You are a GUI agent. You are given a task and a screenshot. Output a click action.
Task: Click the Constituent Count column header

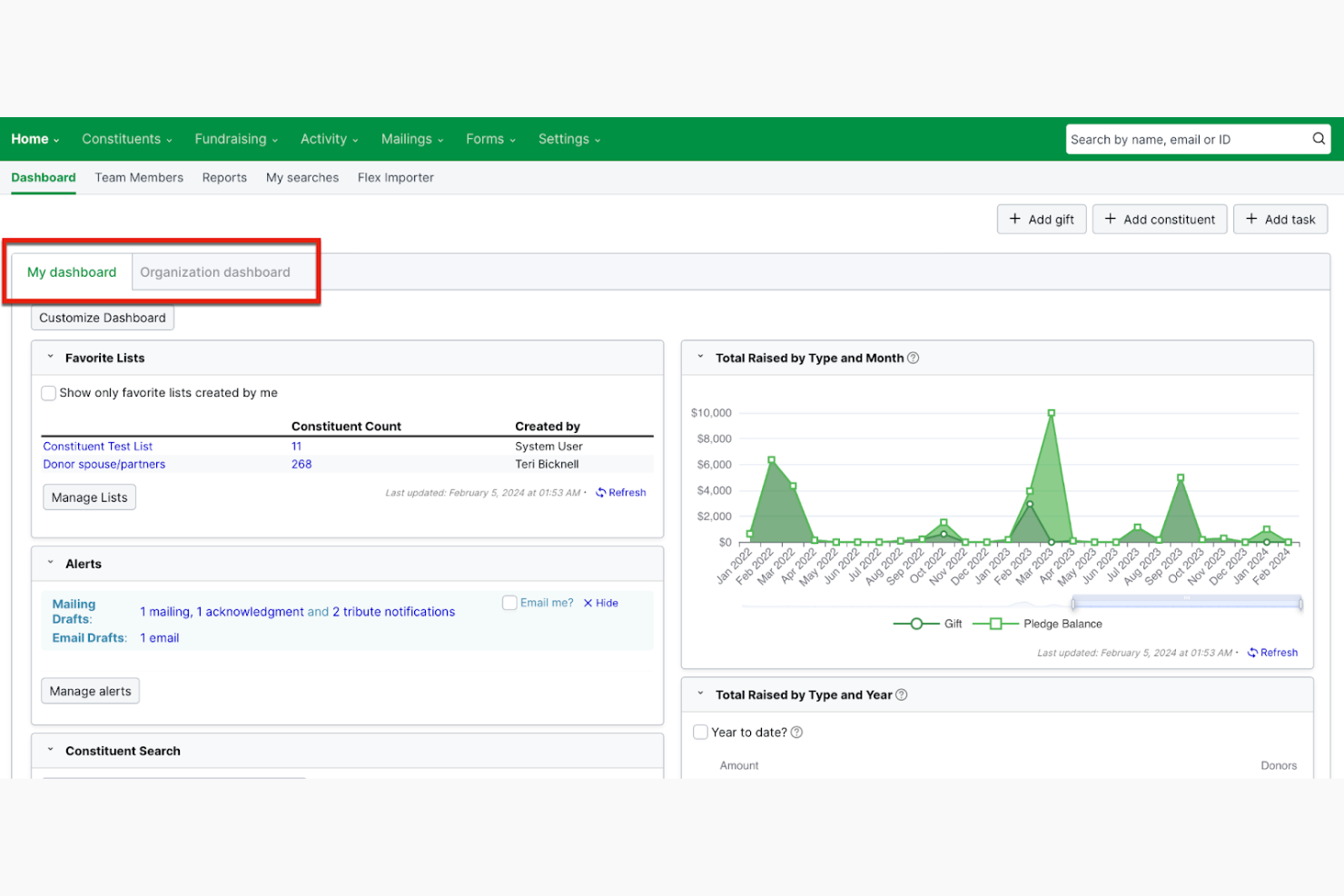(346, 427)
